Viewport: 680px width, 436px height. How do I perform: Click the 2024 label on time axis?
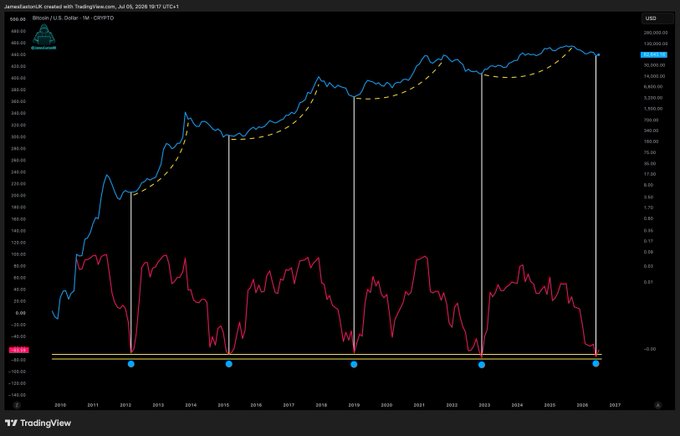click(x=517, y=405)
